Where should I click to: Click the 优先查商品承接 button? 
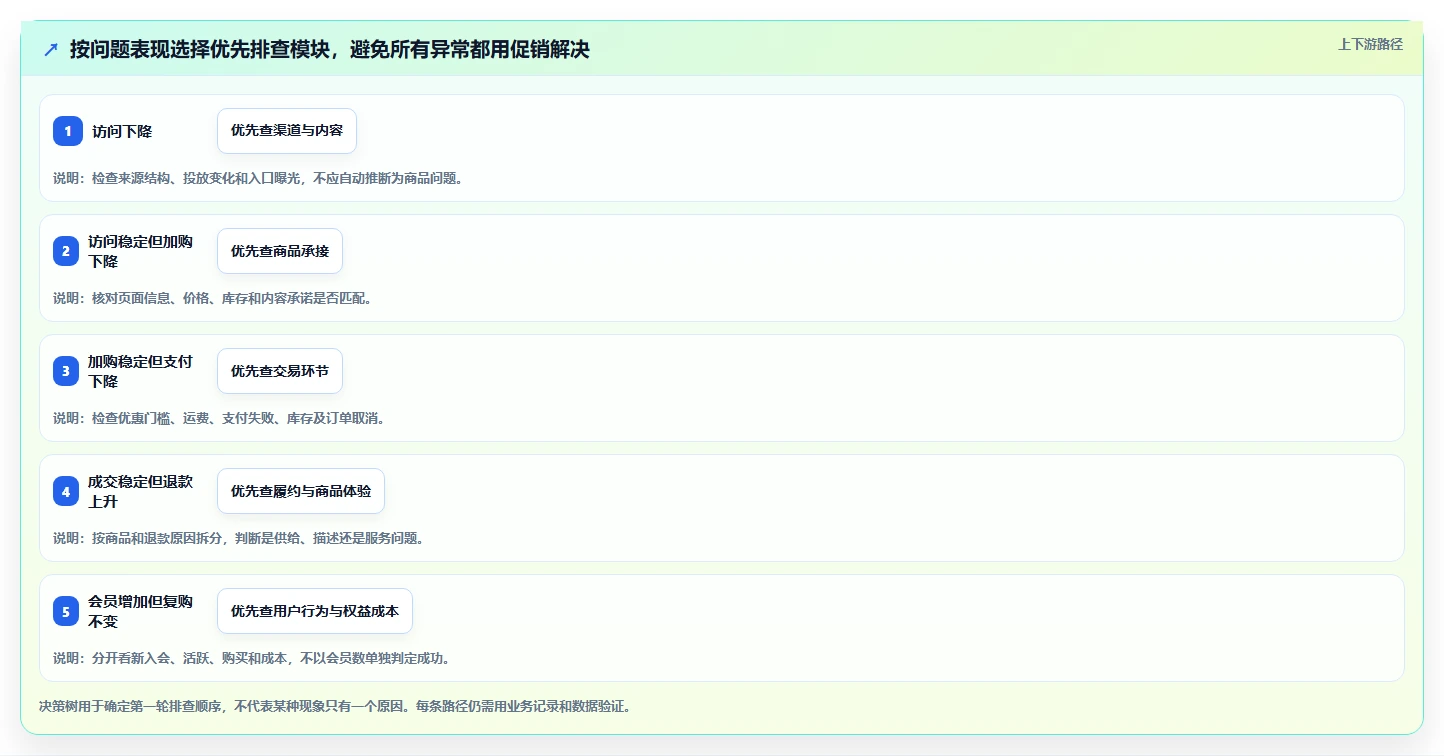pos(280,251)
